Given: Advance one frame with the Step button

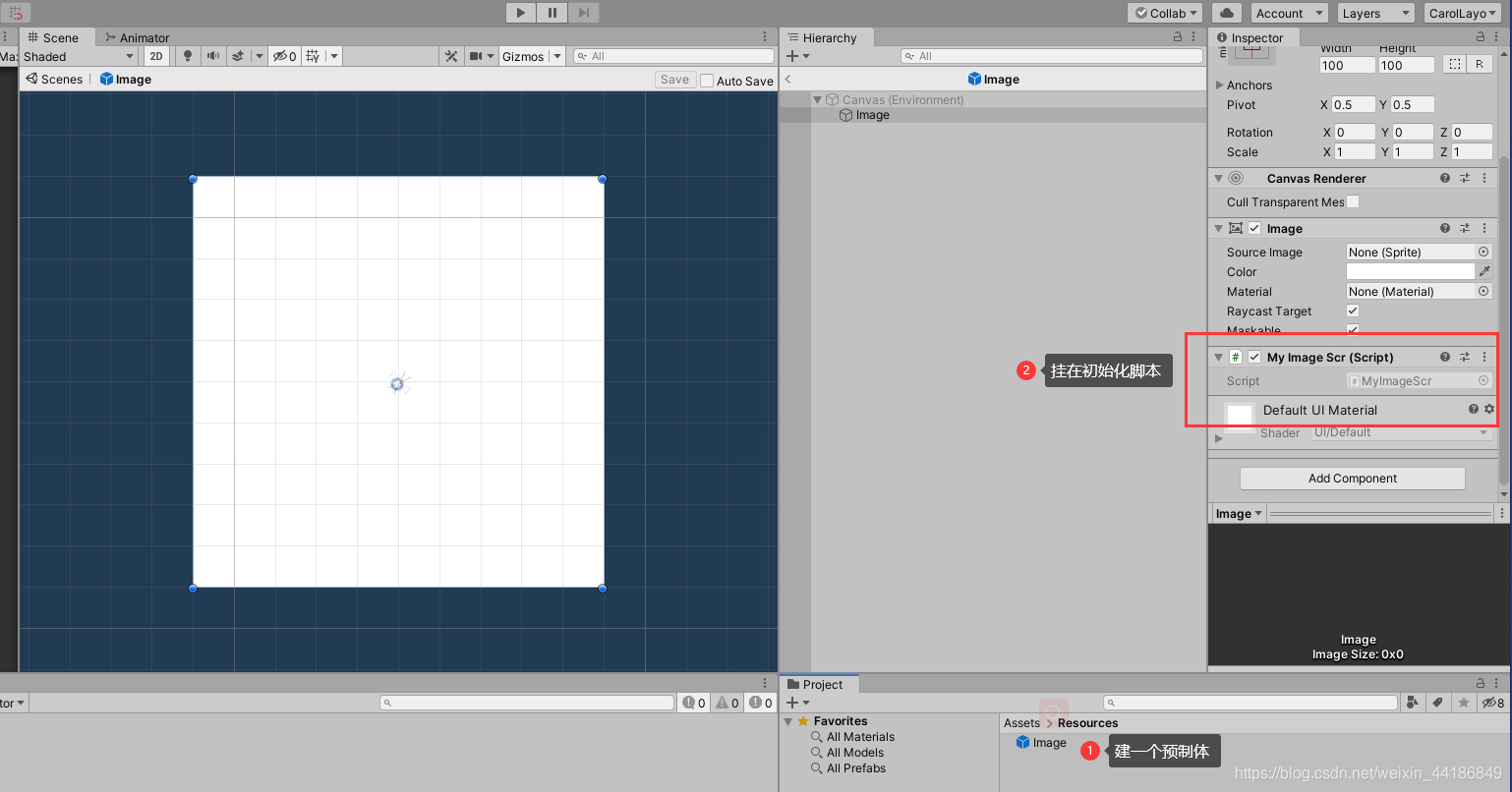Looking at the screenshot, I should (x=584, y=13).
